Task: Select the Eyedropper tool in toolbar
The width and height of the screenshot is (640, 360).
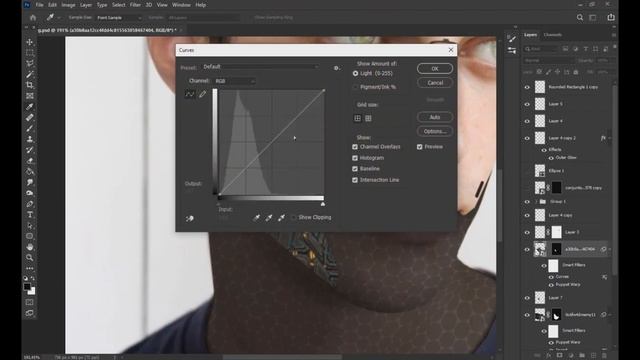Action: coord(30,107)
